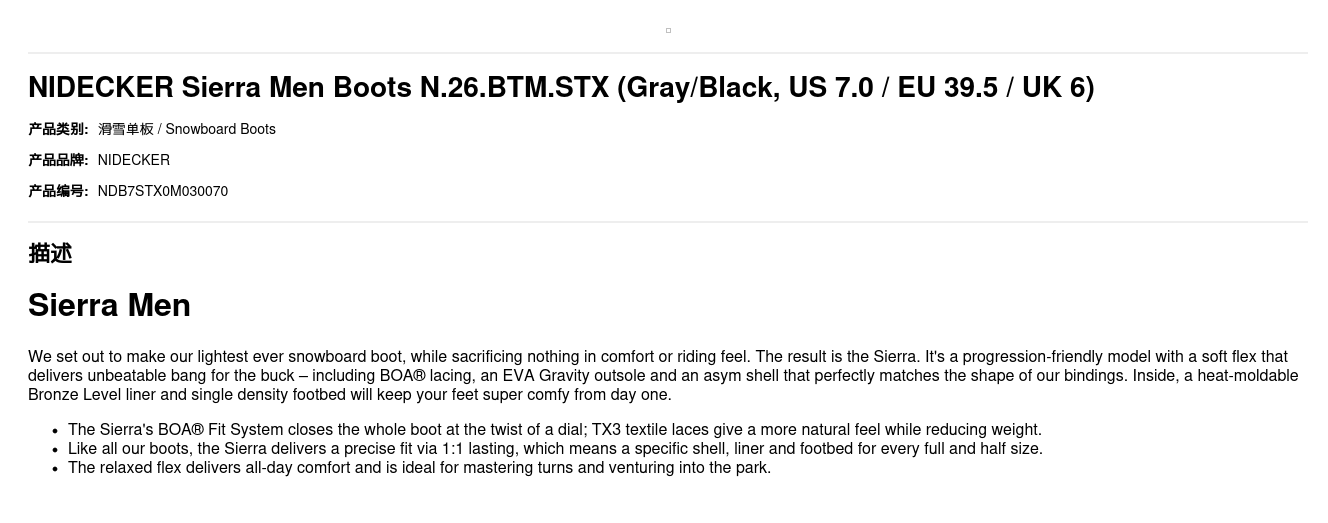Select the 滑雪单板 / Snowboard Boots category value

coord(187,129)
